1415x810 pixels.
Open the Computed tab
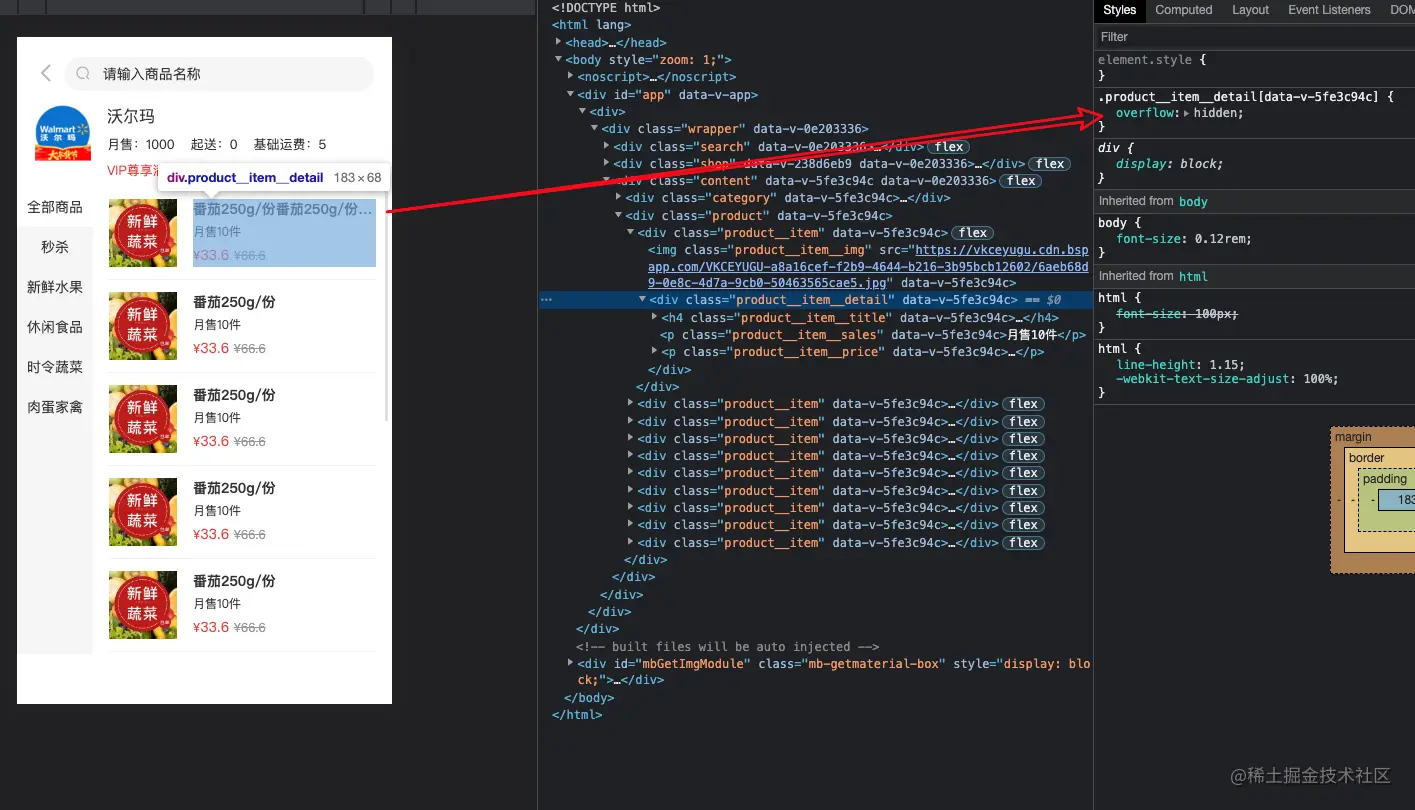coord(1184,10)
